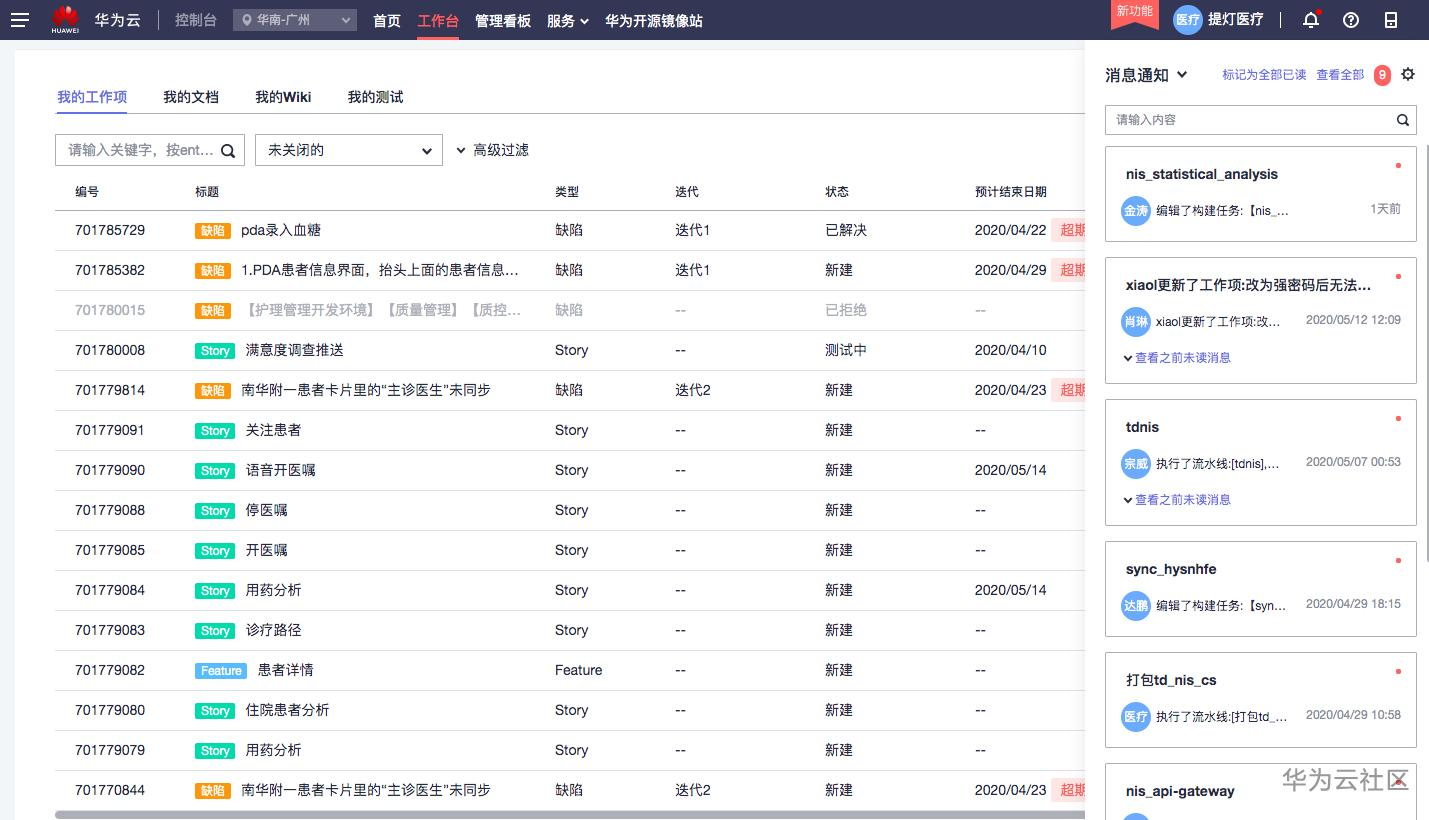Screen dimensions: 1429x820
Task: Expand 查看之前未读消息 under xiaol notification
Action: click(x=1177, y=358)
